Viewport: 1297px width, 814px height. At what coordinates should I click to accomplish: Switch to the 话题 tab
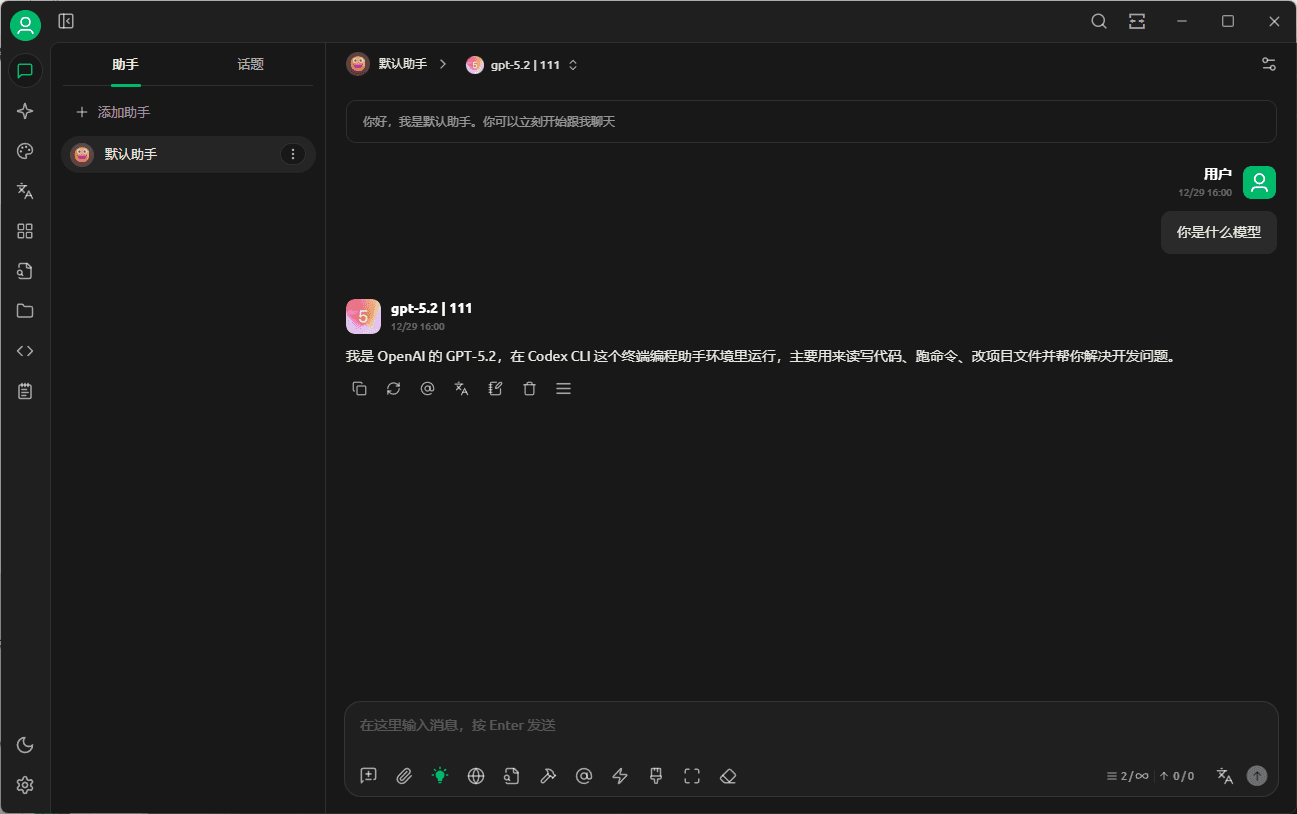click(250, 65)
